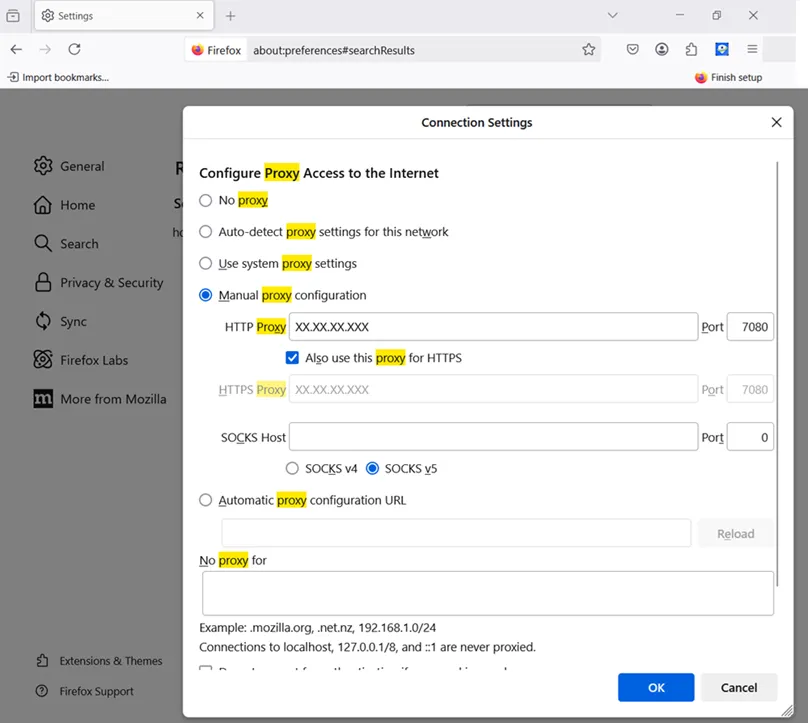Click the Privacy & Security lock icon

pyautogui.click(x=43, y=282)
